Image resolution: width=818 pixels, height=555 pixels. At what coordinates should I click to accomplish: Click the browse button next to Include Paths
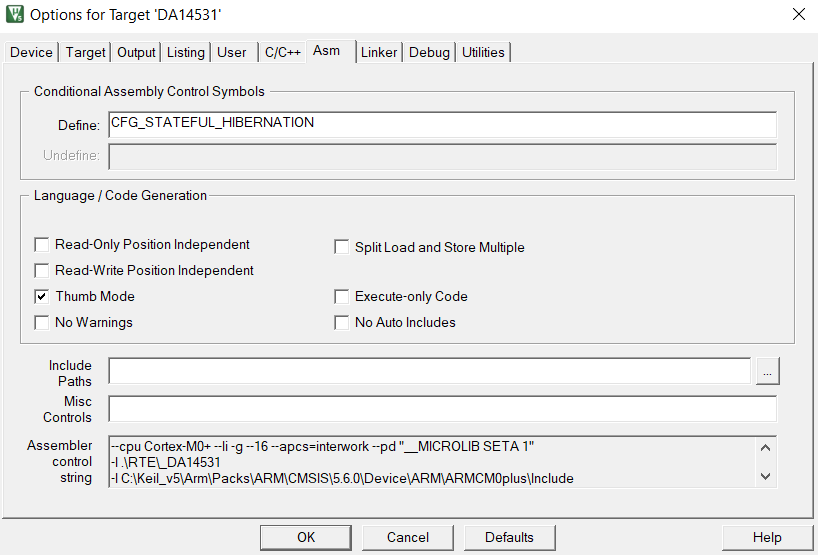coord(767,371)
